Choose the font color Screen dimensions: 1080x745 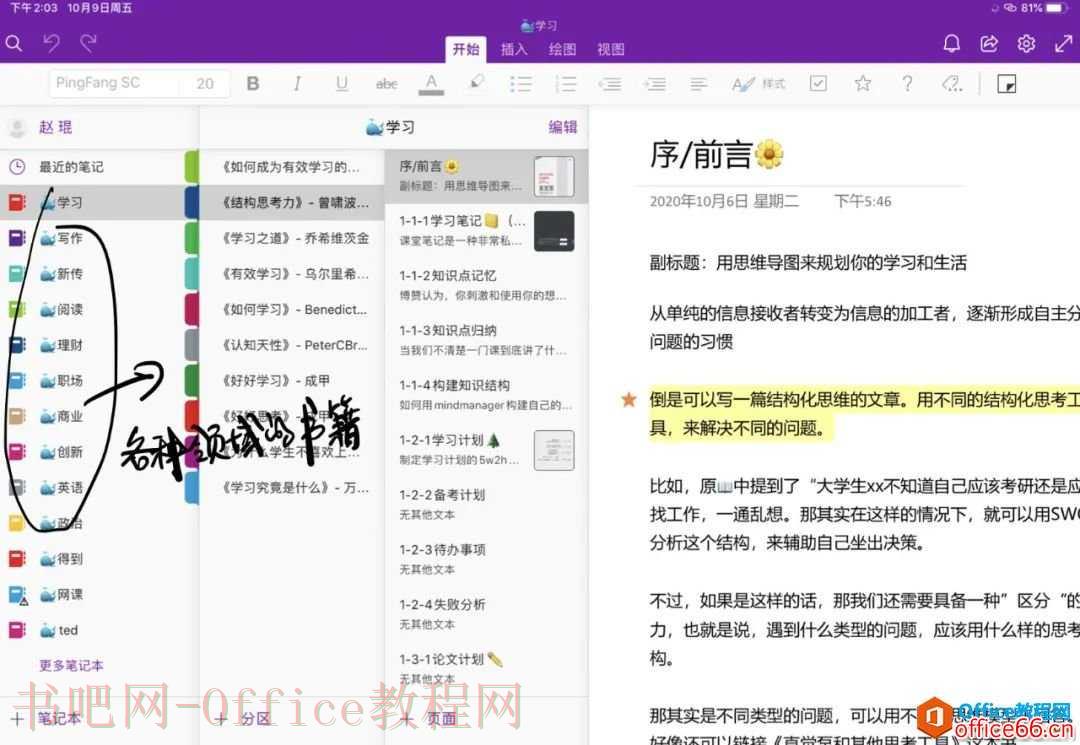coord(431,84)
